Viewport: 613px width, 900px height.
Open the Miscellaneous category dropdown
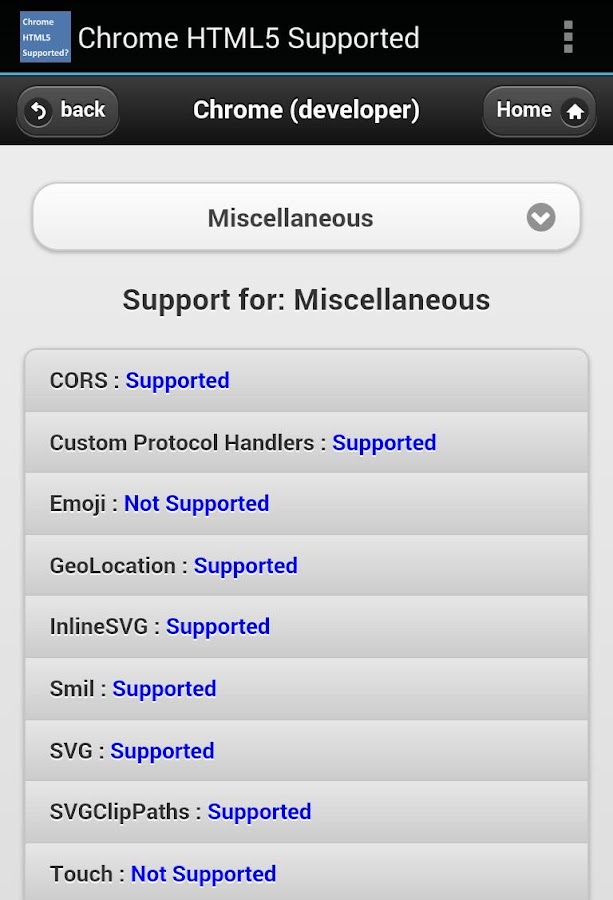click(x=290, y=218)
